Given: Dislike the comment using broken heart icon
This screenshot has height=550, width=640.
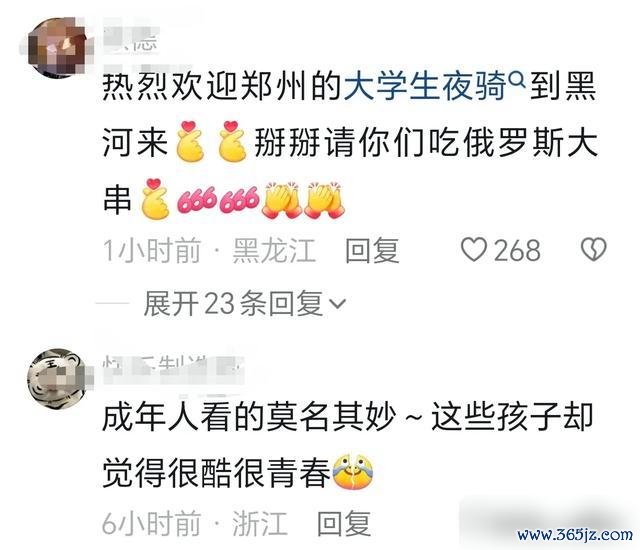Looking at the screenshot, I should click(x=593, y=250).
